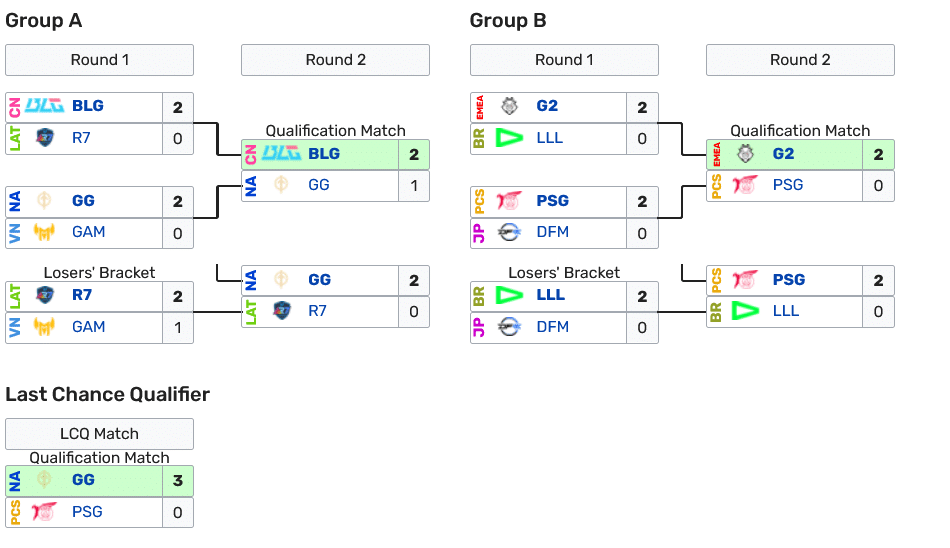Click the LLL logo in the Round 1 match against G2

click(x=510, y=138)
